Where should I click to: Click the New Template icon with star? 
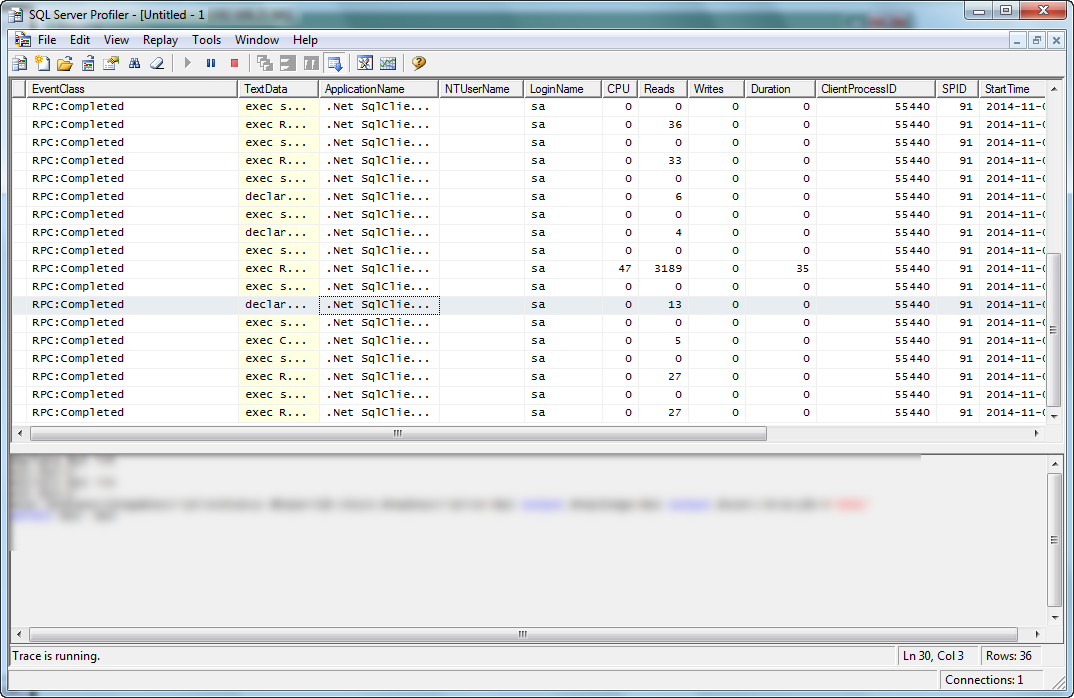[x=42, y=64]
